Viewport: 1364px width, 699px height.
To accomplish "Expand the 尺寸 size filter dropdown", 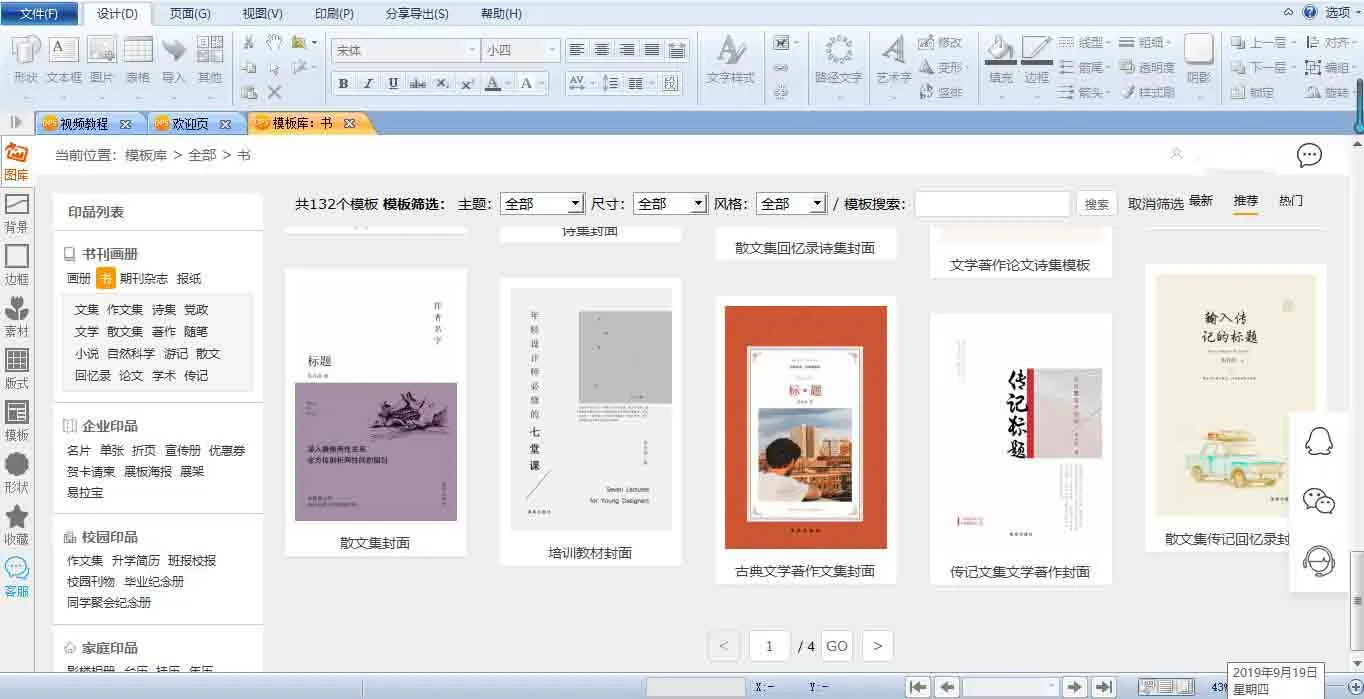I will [x=671, y=204].
